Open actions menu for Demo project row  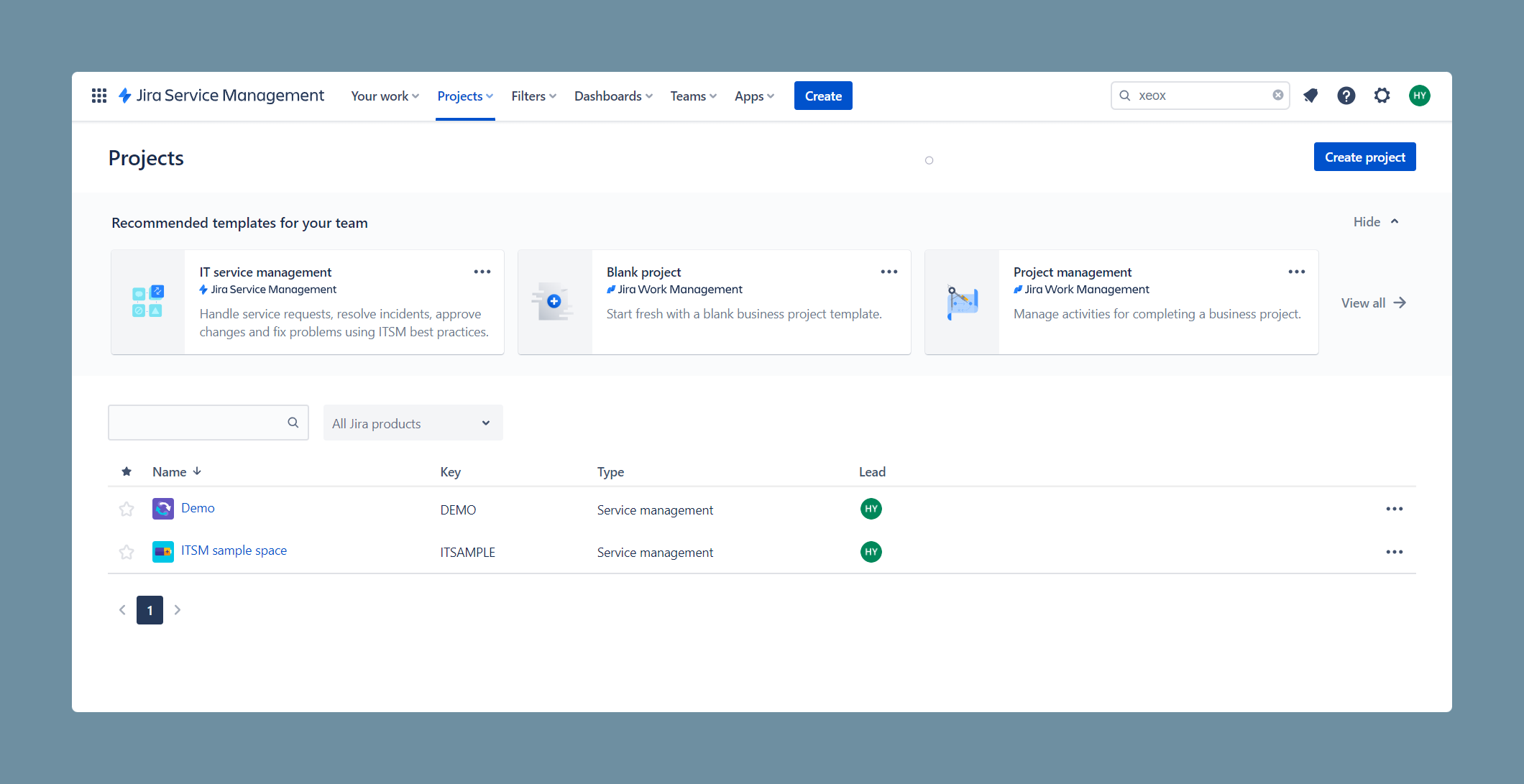1395,509
